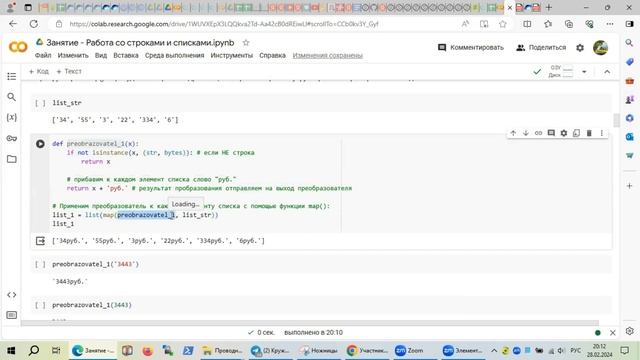Screen dimensions: 640x360
Task: Open the Изменить menu
Action: tap(73, 56)
